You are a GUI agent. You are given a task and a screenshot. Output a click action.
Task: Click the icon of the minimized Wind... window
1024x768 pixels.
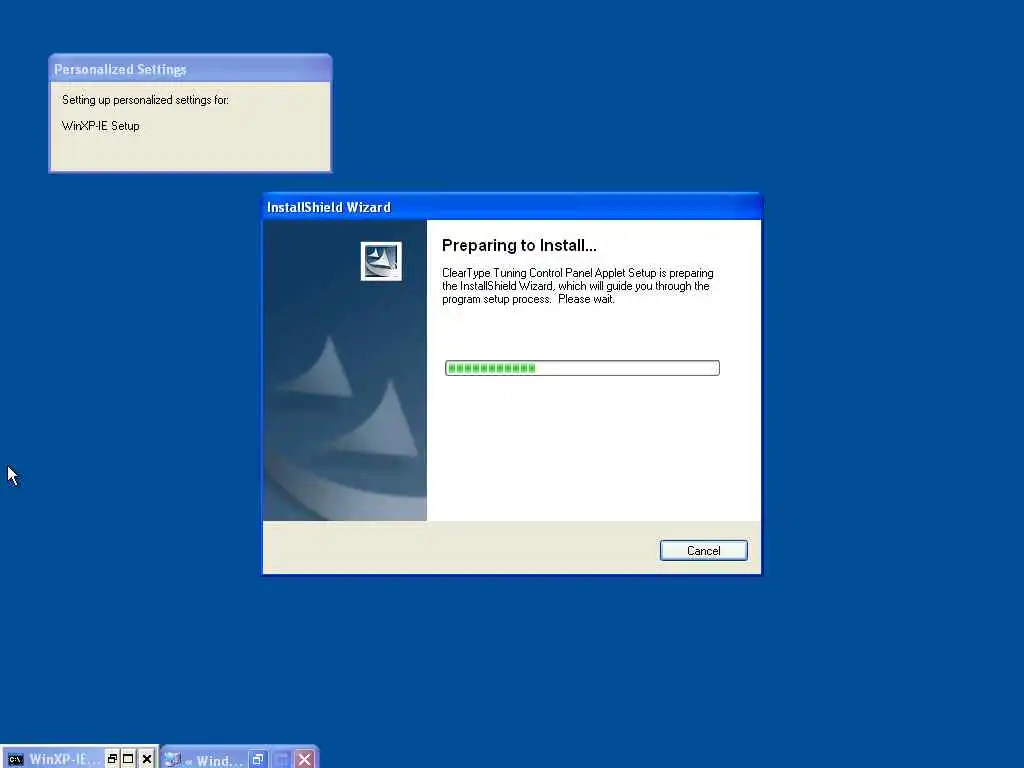click(172, 759)
